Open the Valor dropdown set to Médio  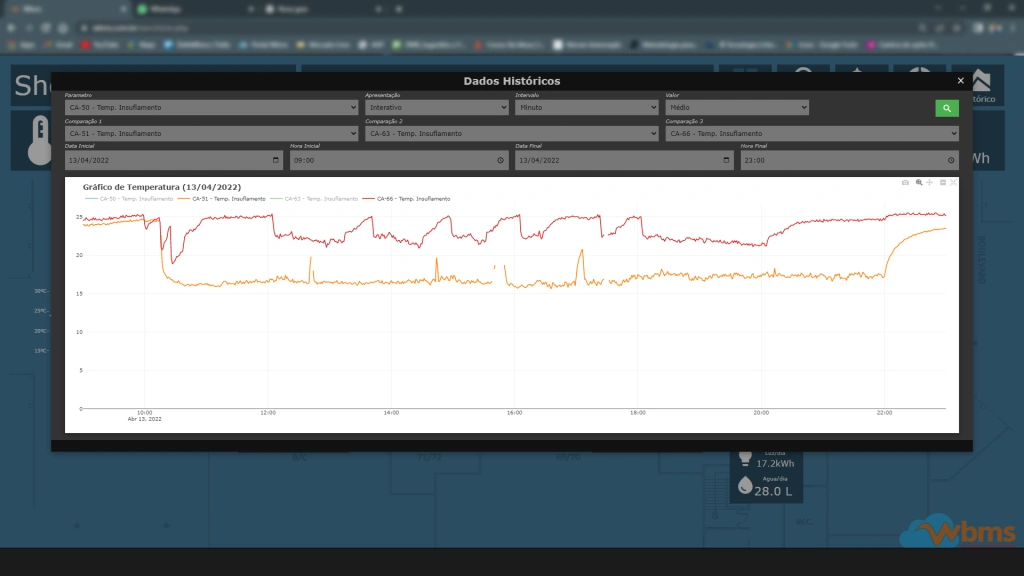point(737,107)
